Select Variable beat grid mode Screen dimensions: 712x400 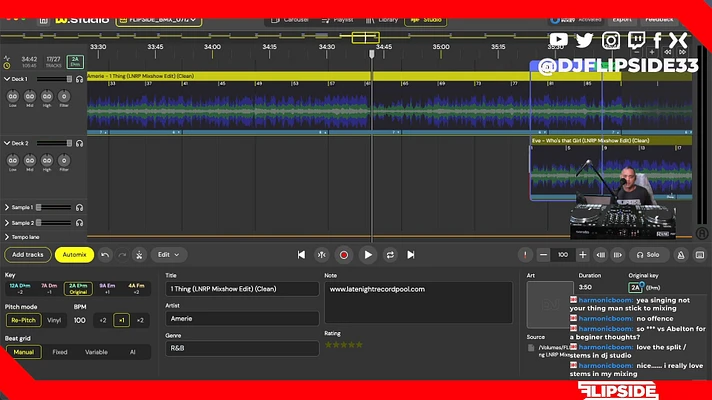[x=96, y=352]
